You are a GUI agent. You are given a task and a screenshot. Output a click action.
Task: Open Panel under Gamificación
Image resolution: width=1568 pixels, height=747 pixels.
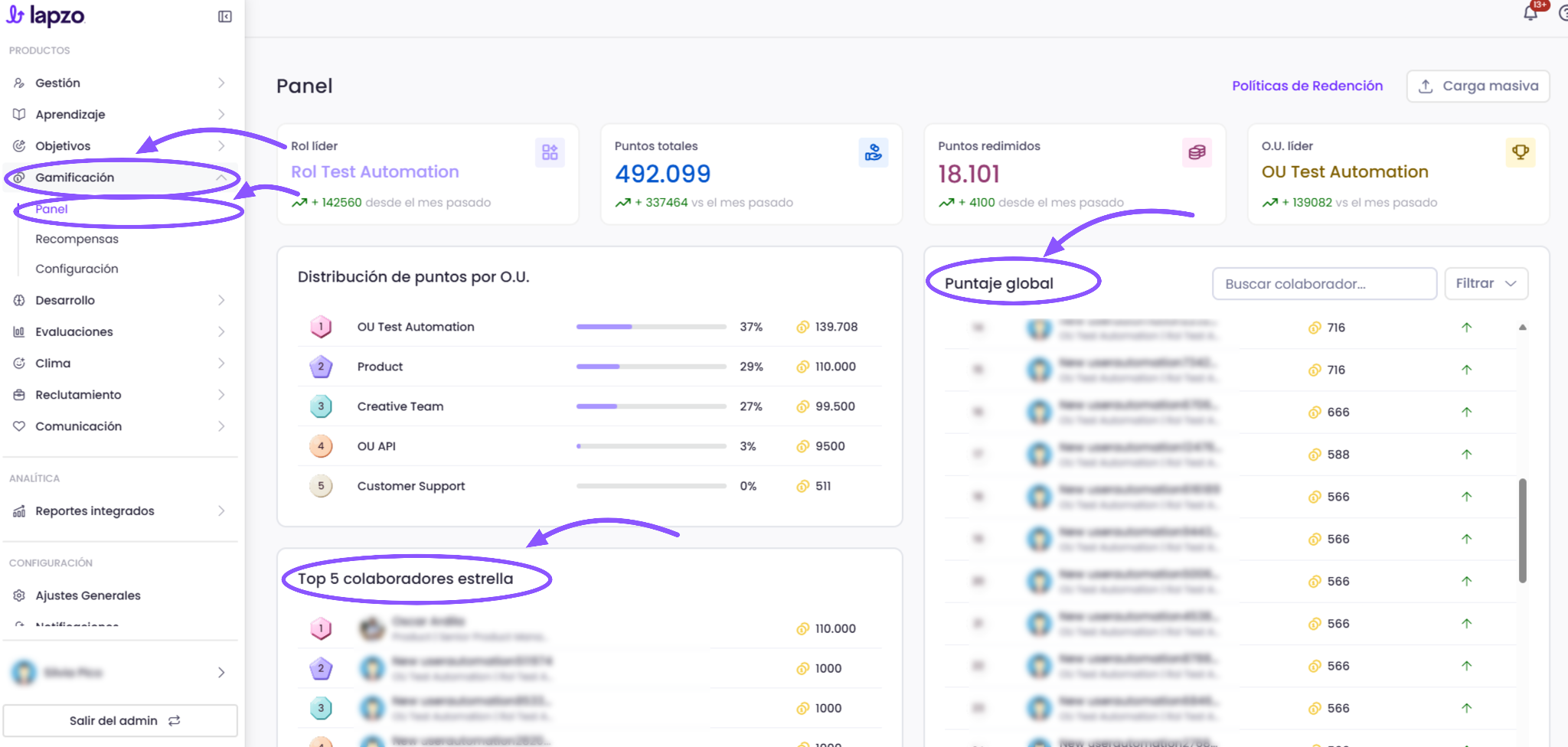pyautogui.click(x=51, y=209)
